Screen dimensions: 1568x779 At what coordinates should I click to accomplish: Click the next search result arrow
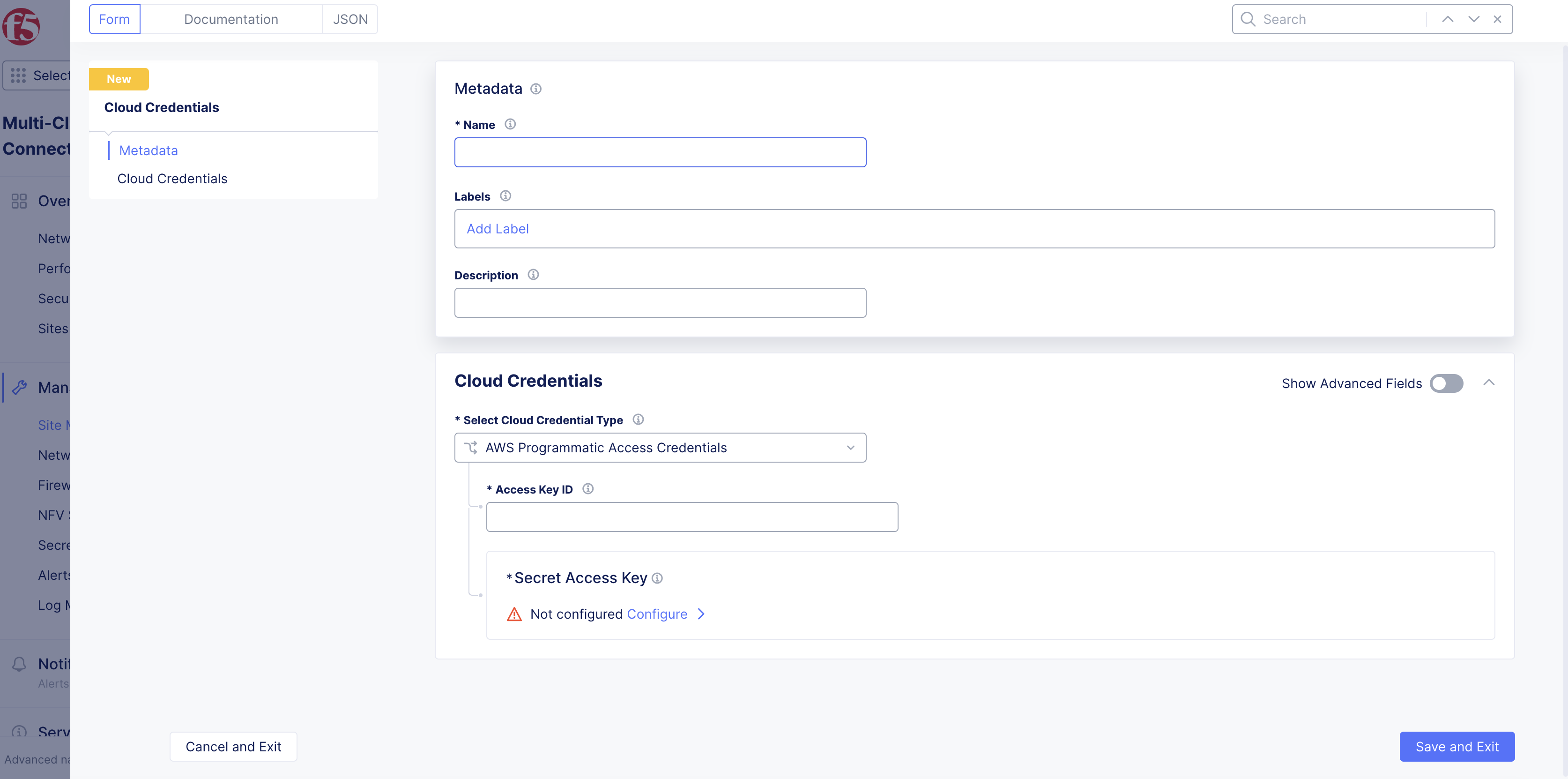pos(1473,19)
